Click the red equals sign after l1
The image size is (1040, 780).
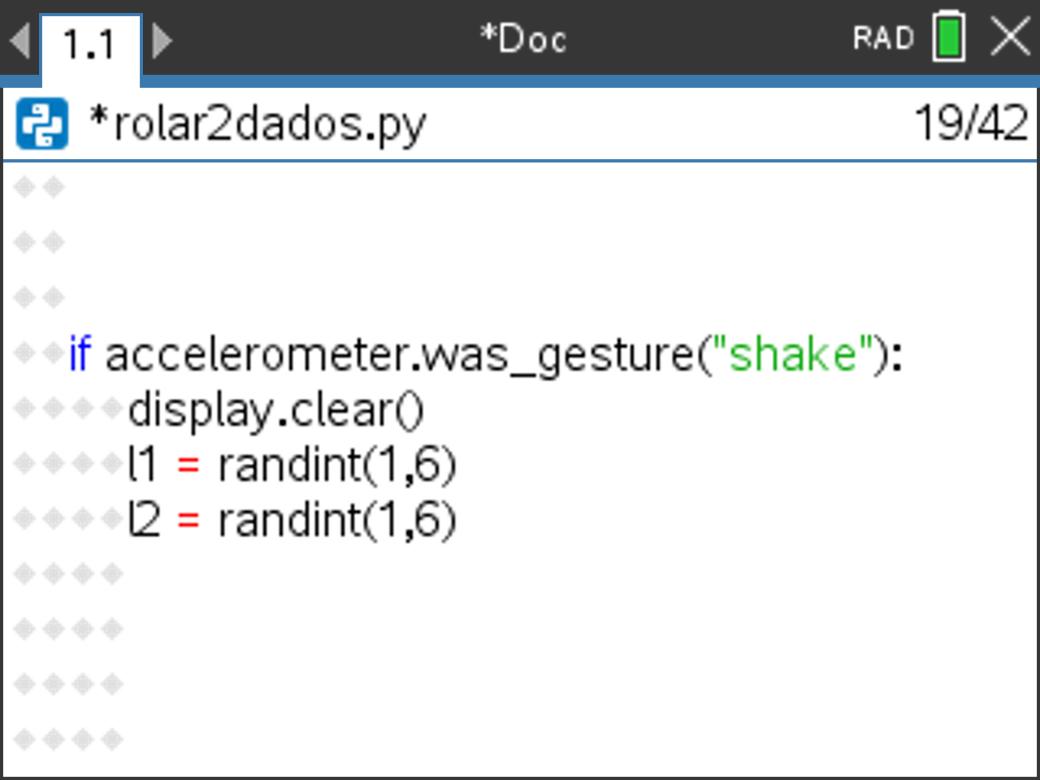click(x=188, y=466)
